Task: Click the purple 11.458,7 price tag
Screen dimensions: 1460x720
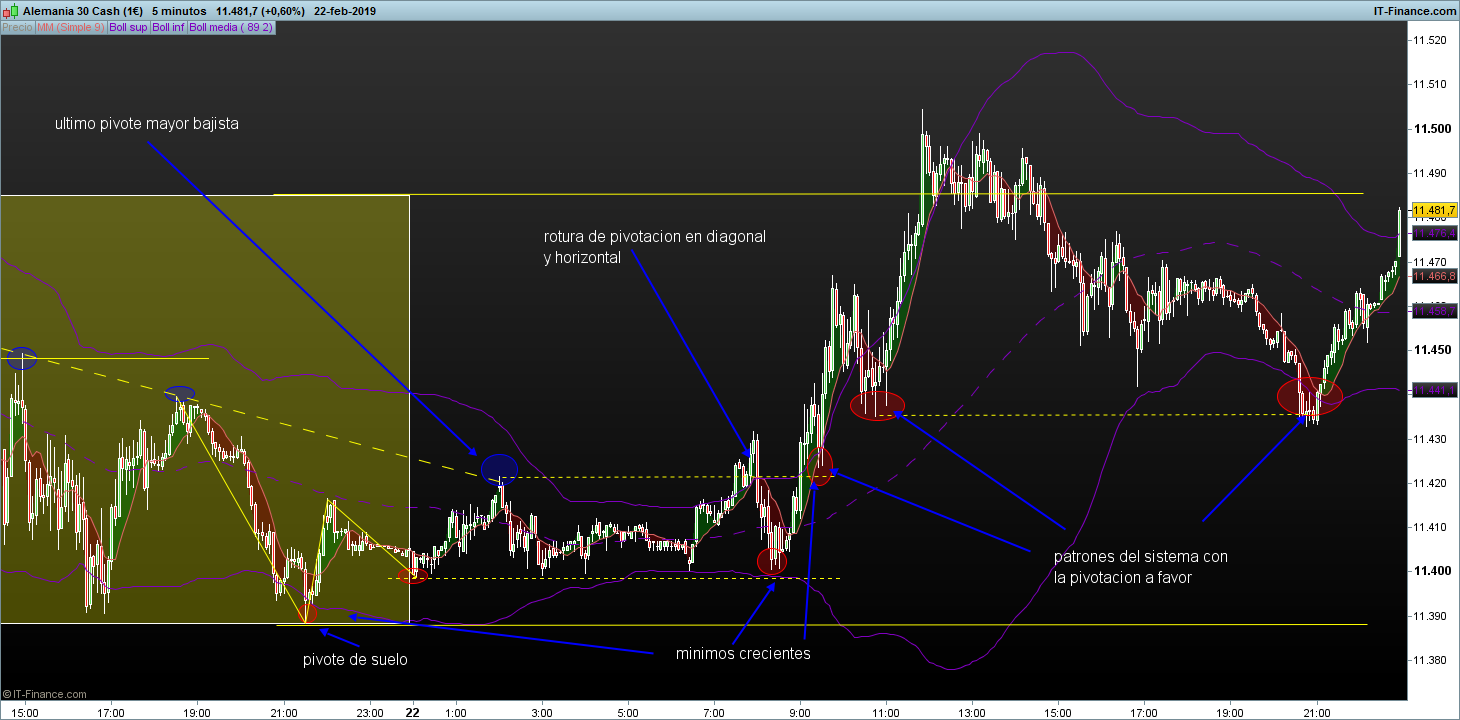Action: click(x=1433, y=312)
